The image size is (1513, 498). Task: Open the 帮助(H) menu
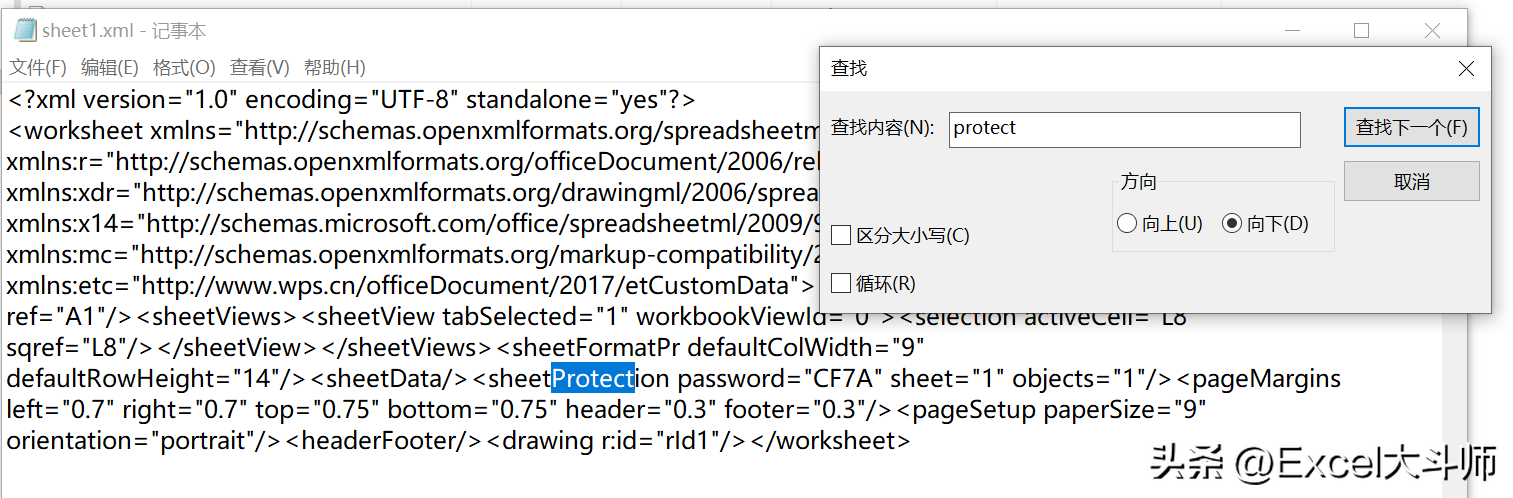click(335, 68)
